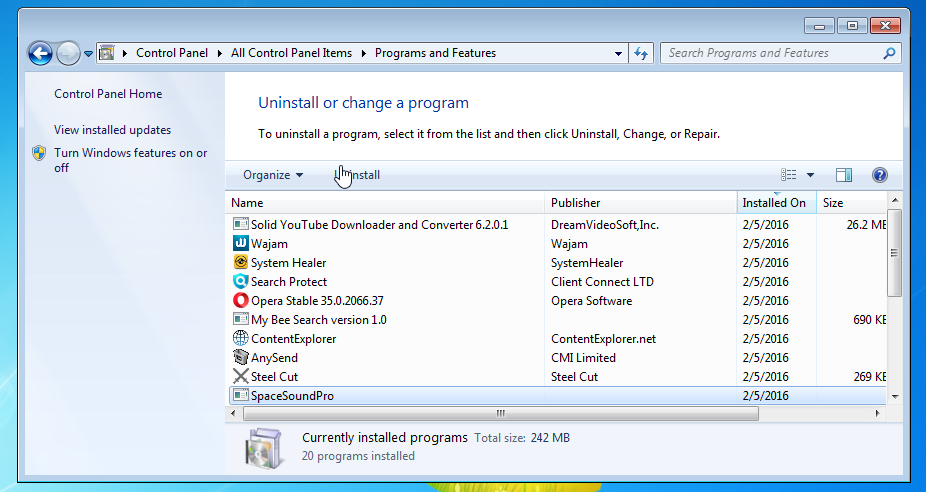Click publisher DreamVideoSoft,Inc.
Viewport: 926px width, 492px height.
[605, 225]
